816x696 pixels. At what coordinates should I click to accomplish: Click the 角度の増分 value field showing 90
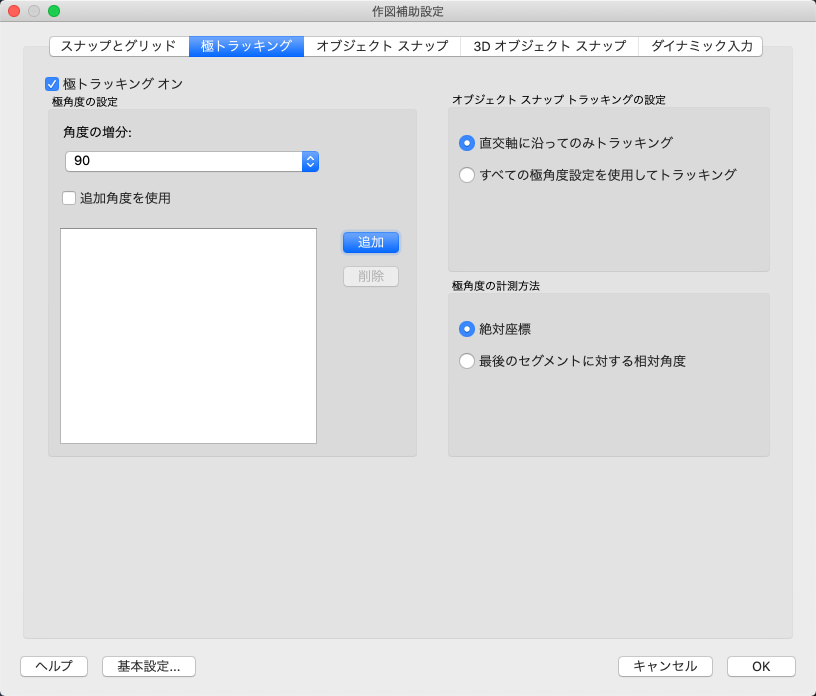184,161
